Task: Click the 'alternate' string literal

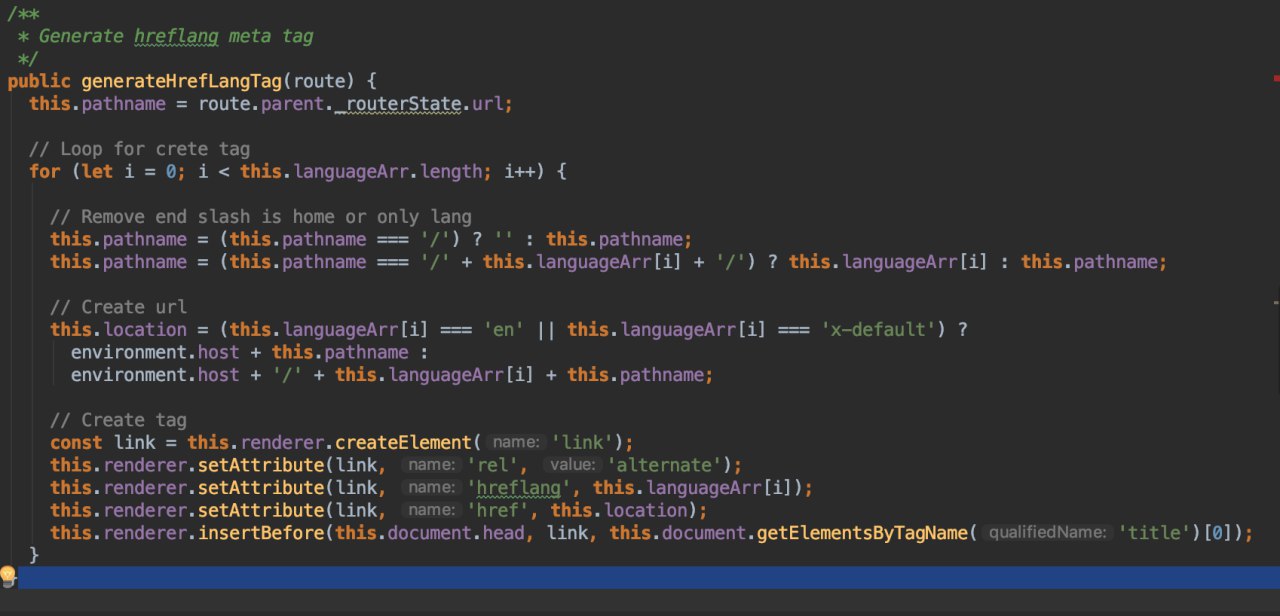Action: tap(663, 465)
